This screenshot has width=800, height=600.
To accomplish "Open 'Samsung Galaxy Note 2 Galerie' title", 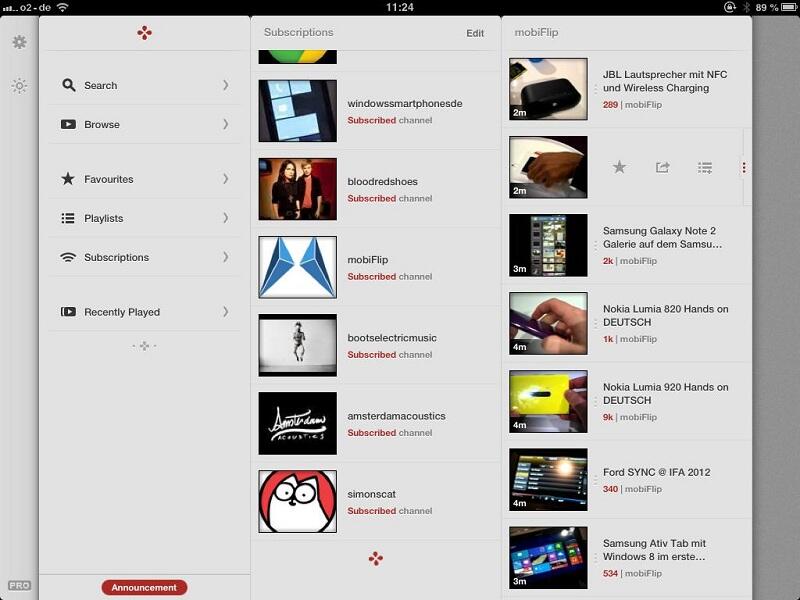I will 662,237.
